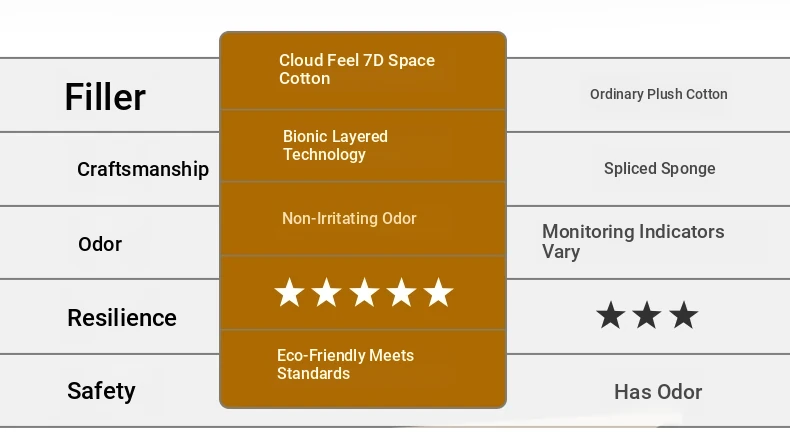Click Non-Irritating Odor text
Image resolution: width=790 pixels, height=441 pixels.
(x=349, y=219)
